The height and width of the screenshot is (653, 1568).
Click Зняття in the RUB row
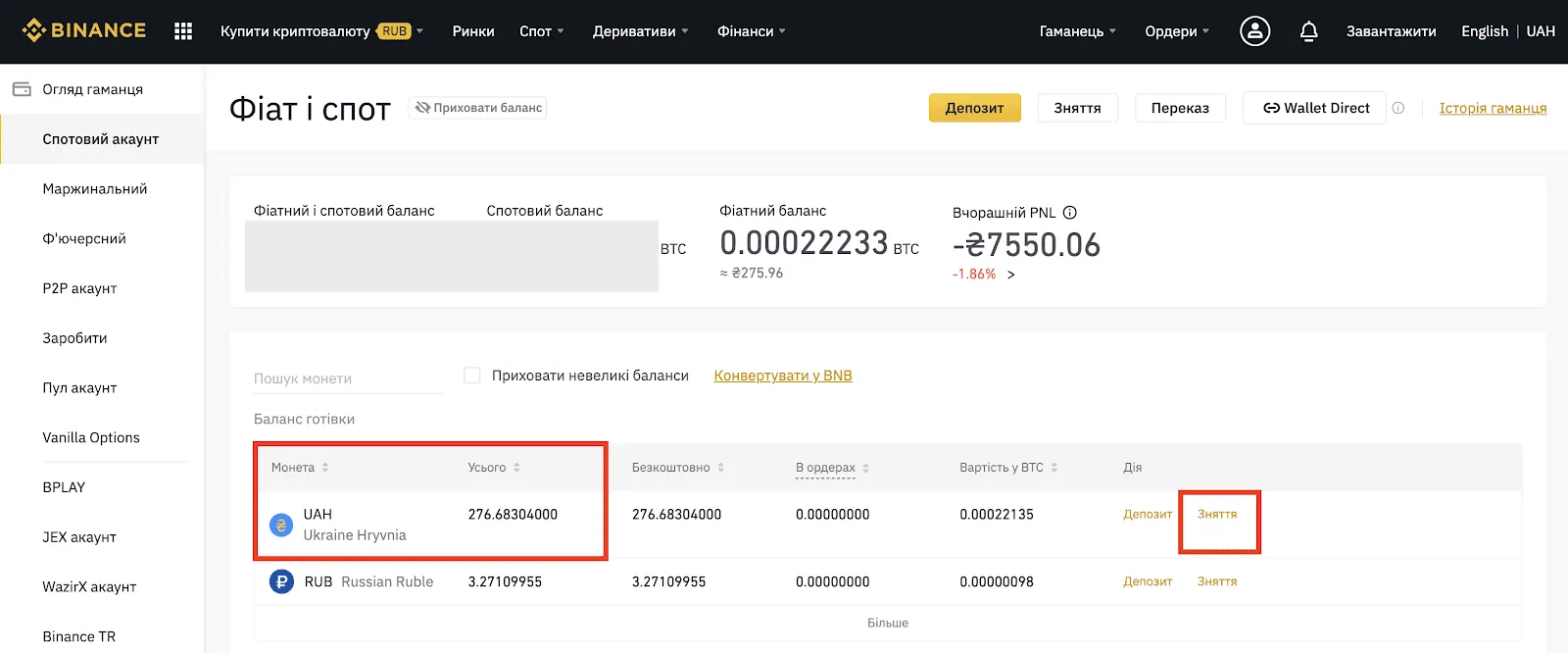click(x=1217, y=581)
